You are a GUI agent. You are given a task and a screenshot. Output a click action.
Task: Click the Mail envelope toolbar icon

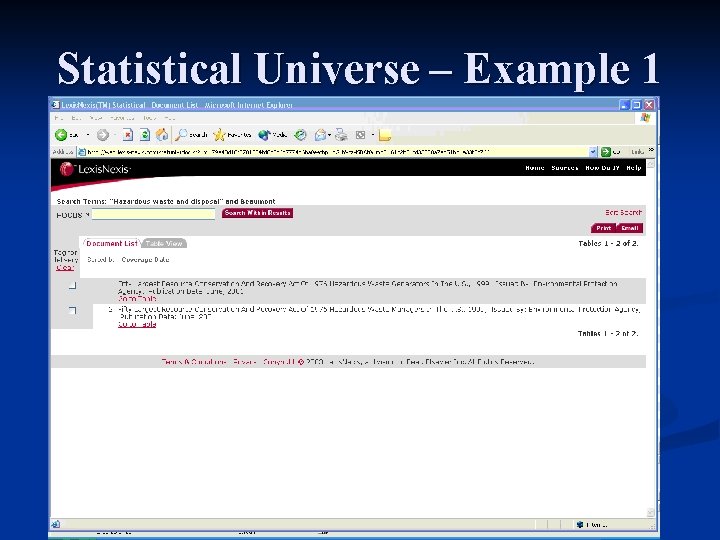[320, 135]
